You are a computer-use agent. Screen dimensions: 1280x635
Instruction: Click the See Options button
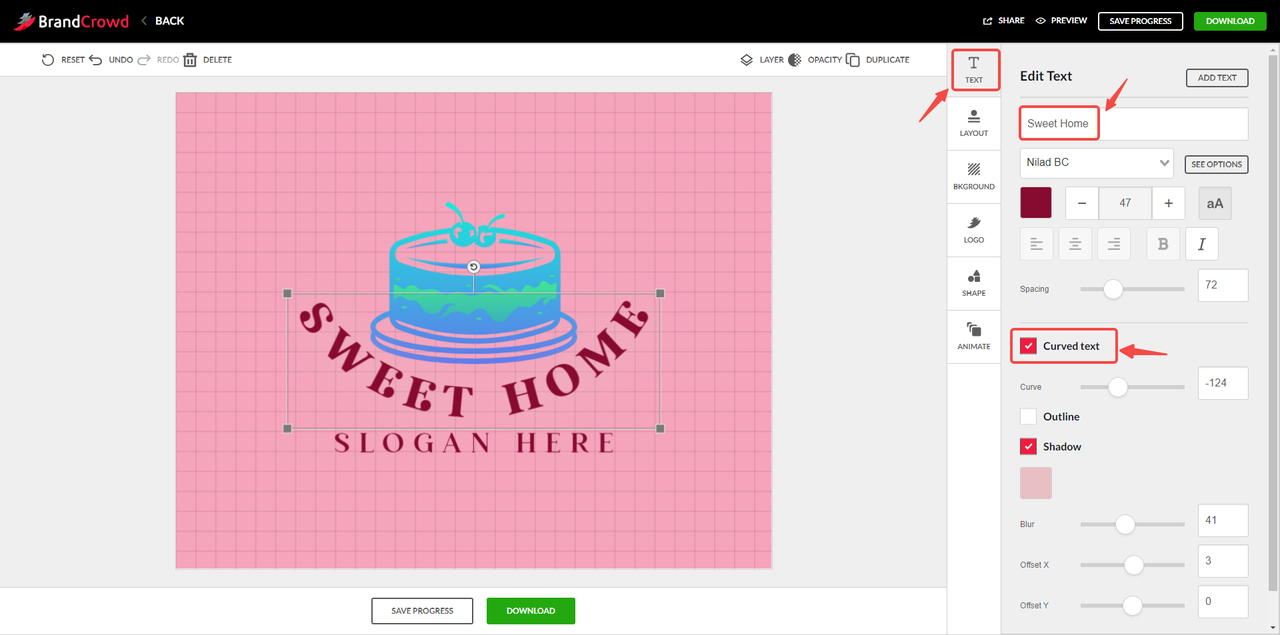pos(1217,164)
